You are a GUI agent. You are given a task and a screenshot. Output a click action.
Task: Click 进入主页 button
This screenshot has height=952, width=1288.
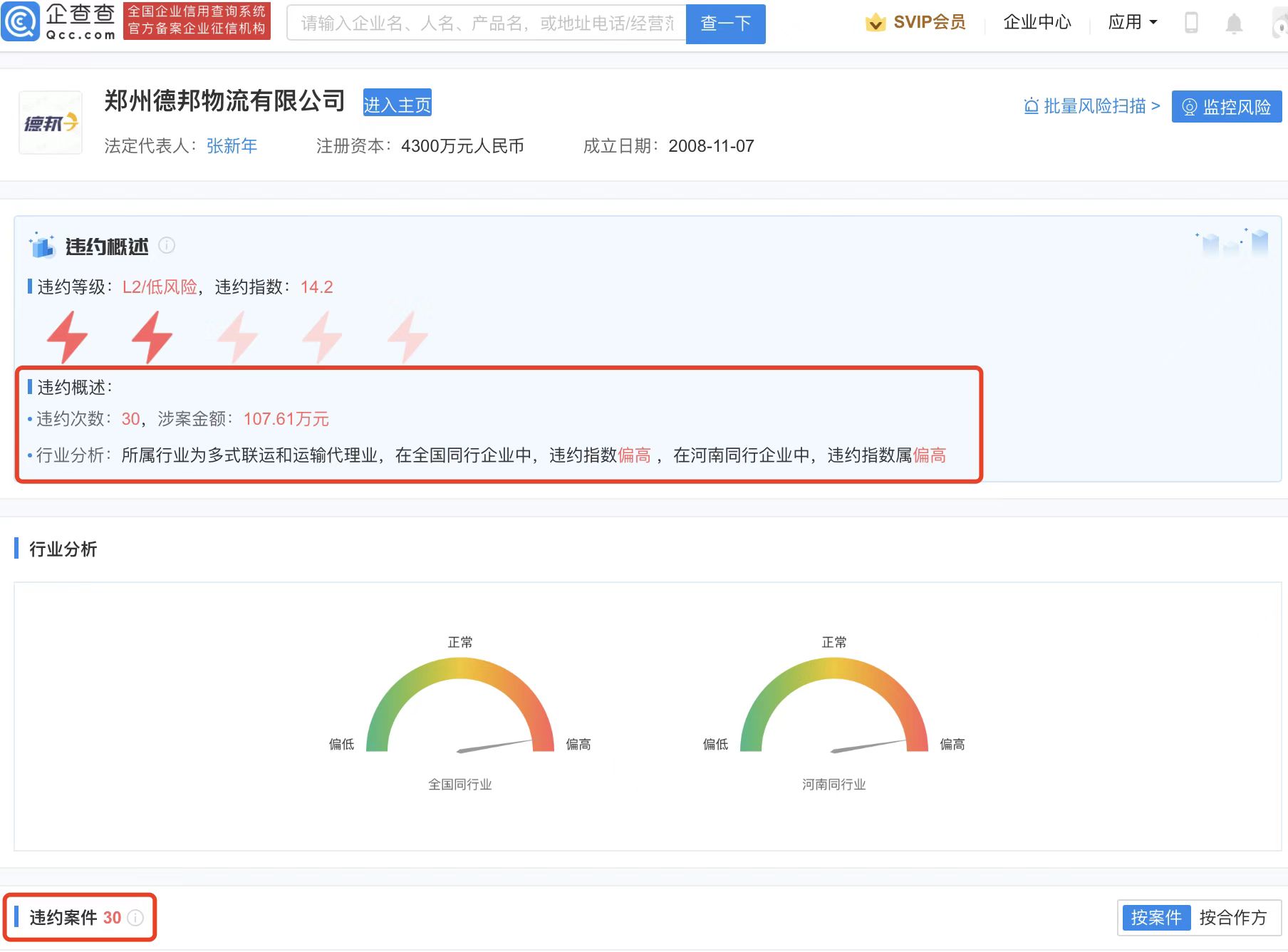click(x=397, y=103)
